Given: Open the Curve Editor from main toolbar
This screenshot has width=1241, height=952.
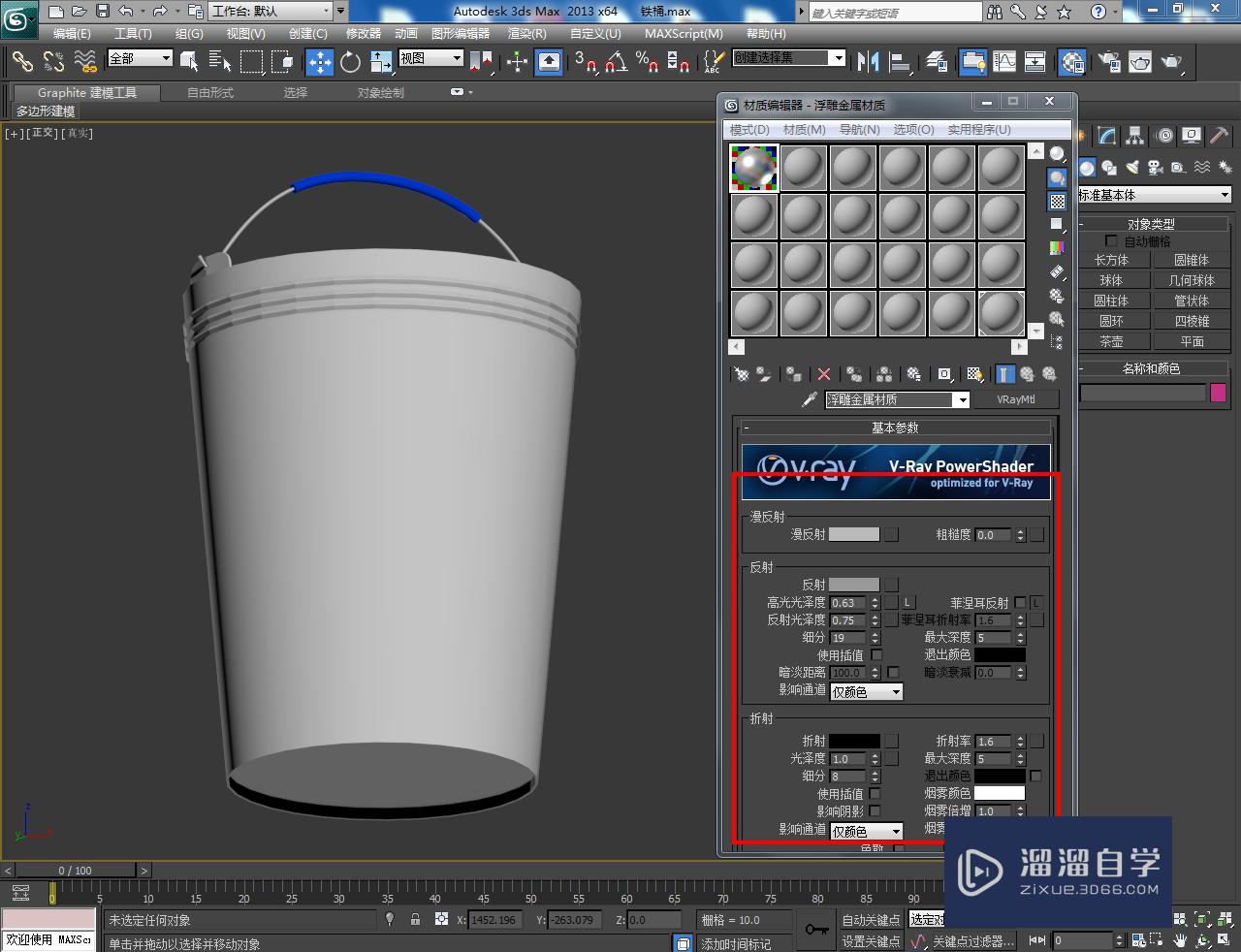Looking at the screenshot, I should [x=1004, y=62].
